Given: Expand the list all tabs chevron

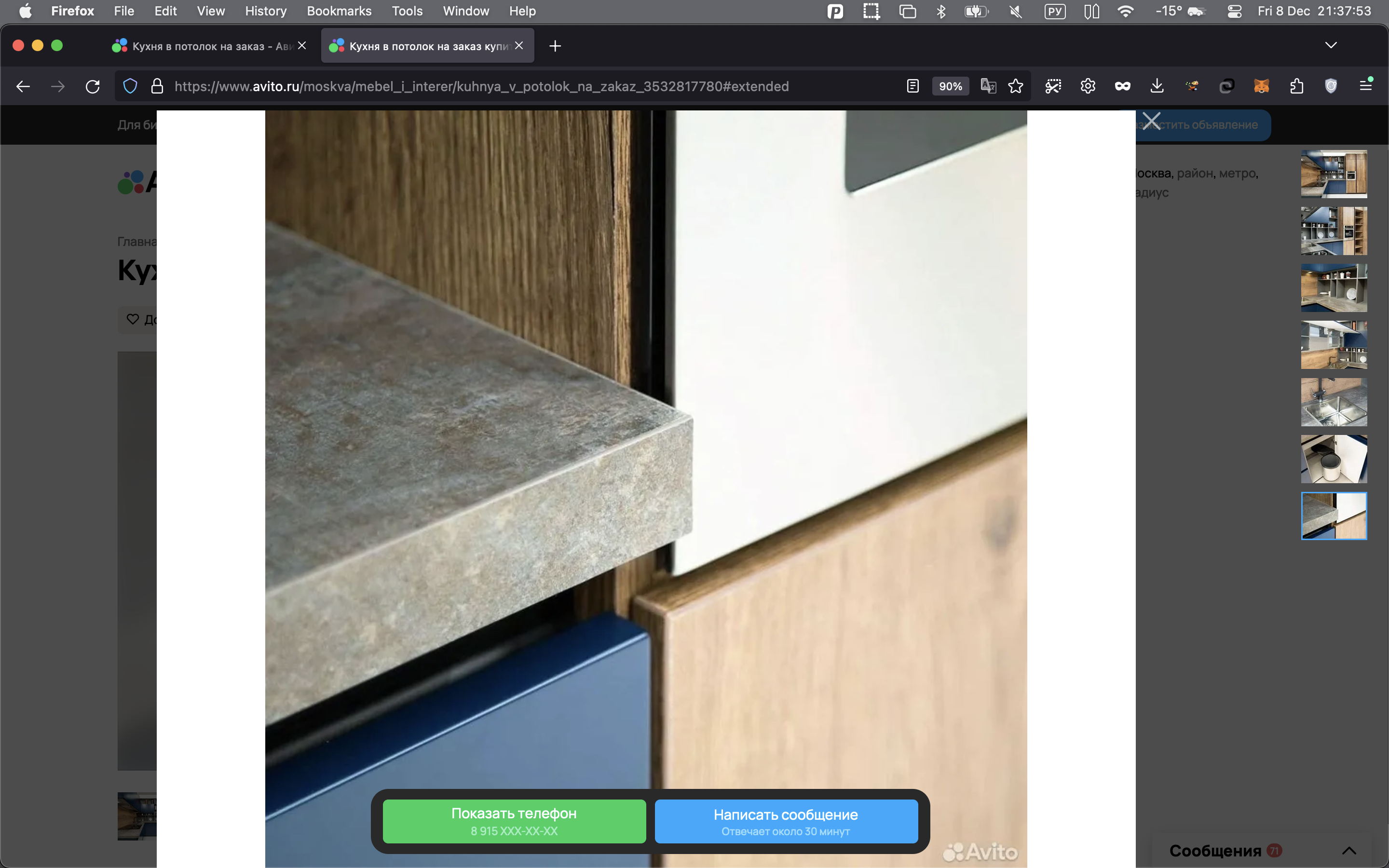Looking at the screenshot, I should pyautogui.click(x=1331, y=45).
